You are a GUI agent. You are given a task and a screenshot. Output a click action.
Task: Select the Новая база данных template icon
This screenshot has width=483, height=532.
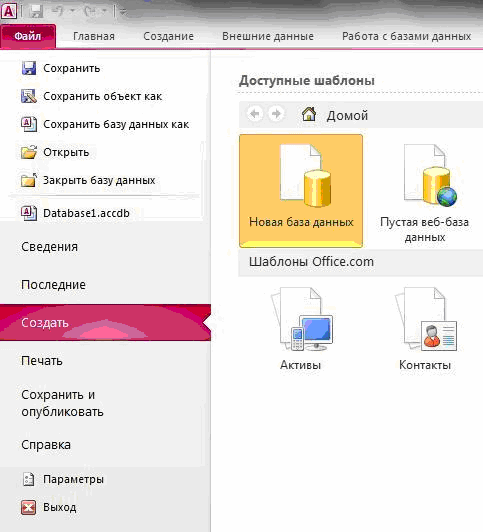point(305,175)
